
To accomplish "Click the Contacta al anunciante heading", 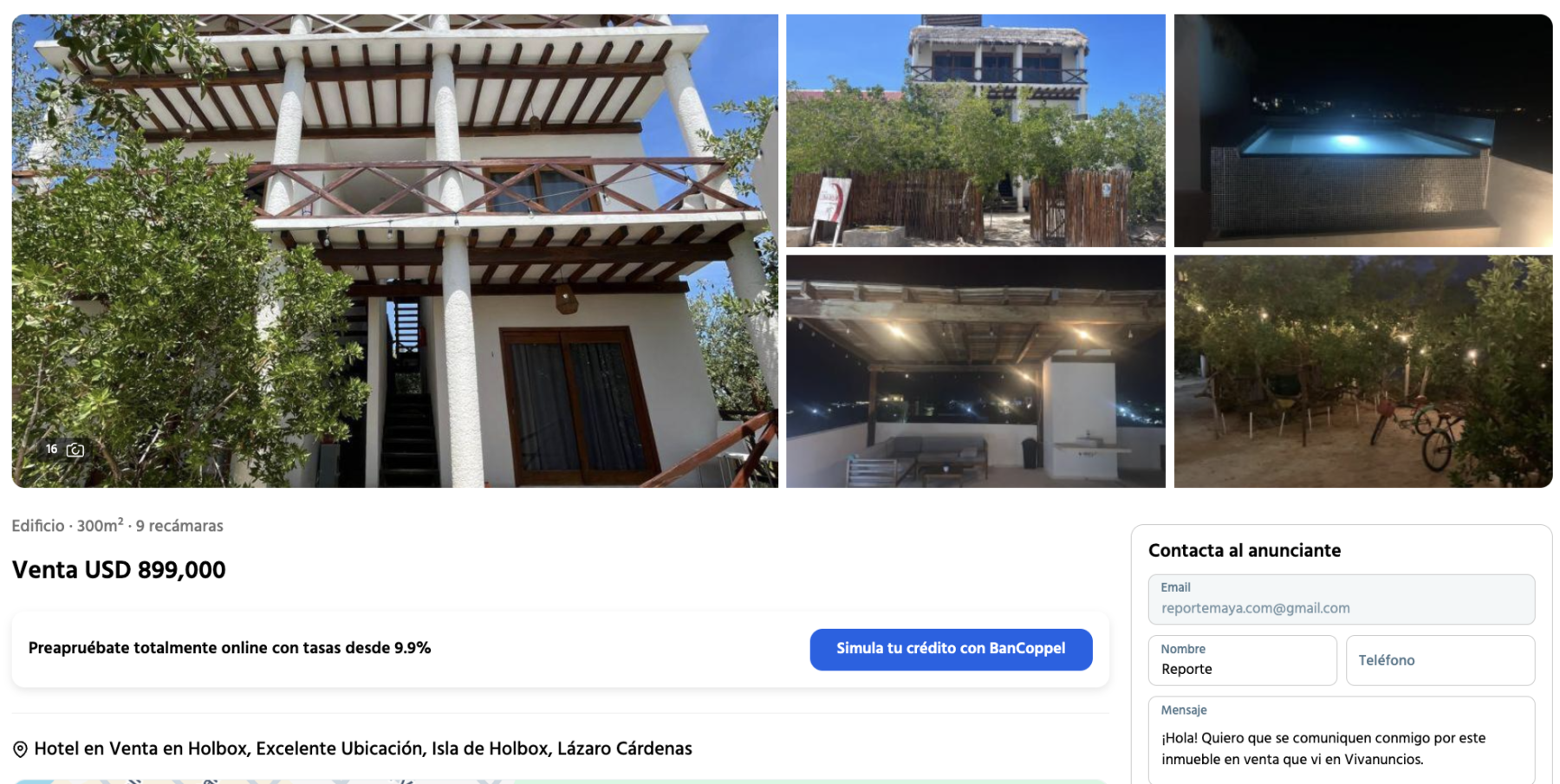I will (1244, 551).
